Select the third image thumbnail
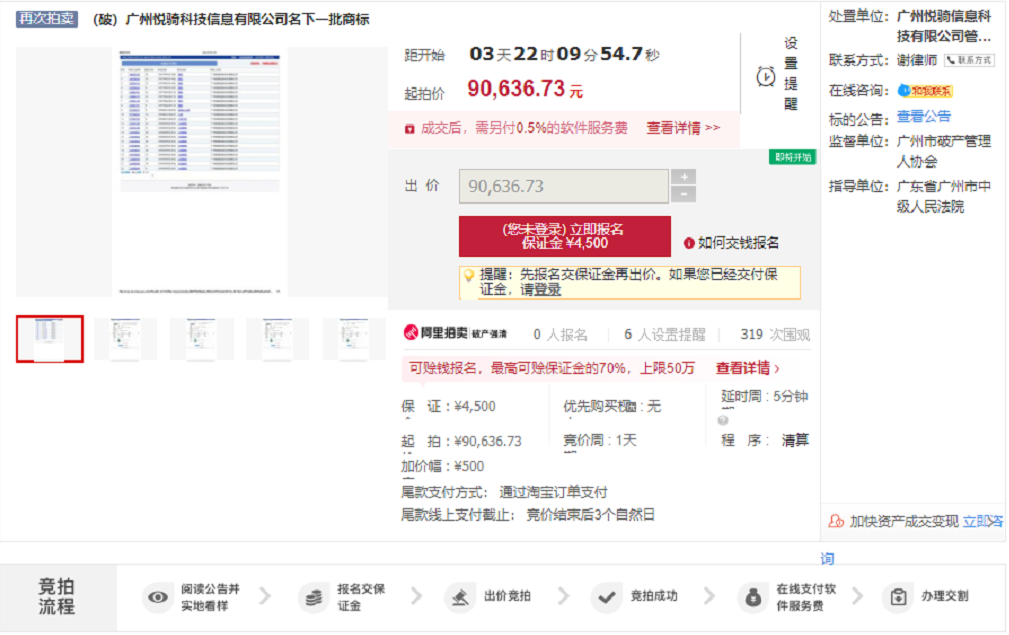The width and height of the screenshot is (1009, 635). pos(201,338)
